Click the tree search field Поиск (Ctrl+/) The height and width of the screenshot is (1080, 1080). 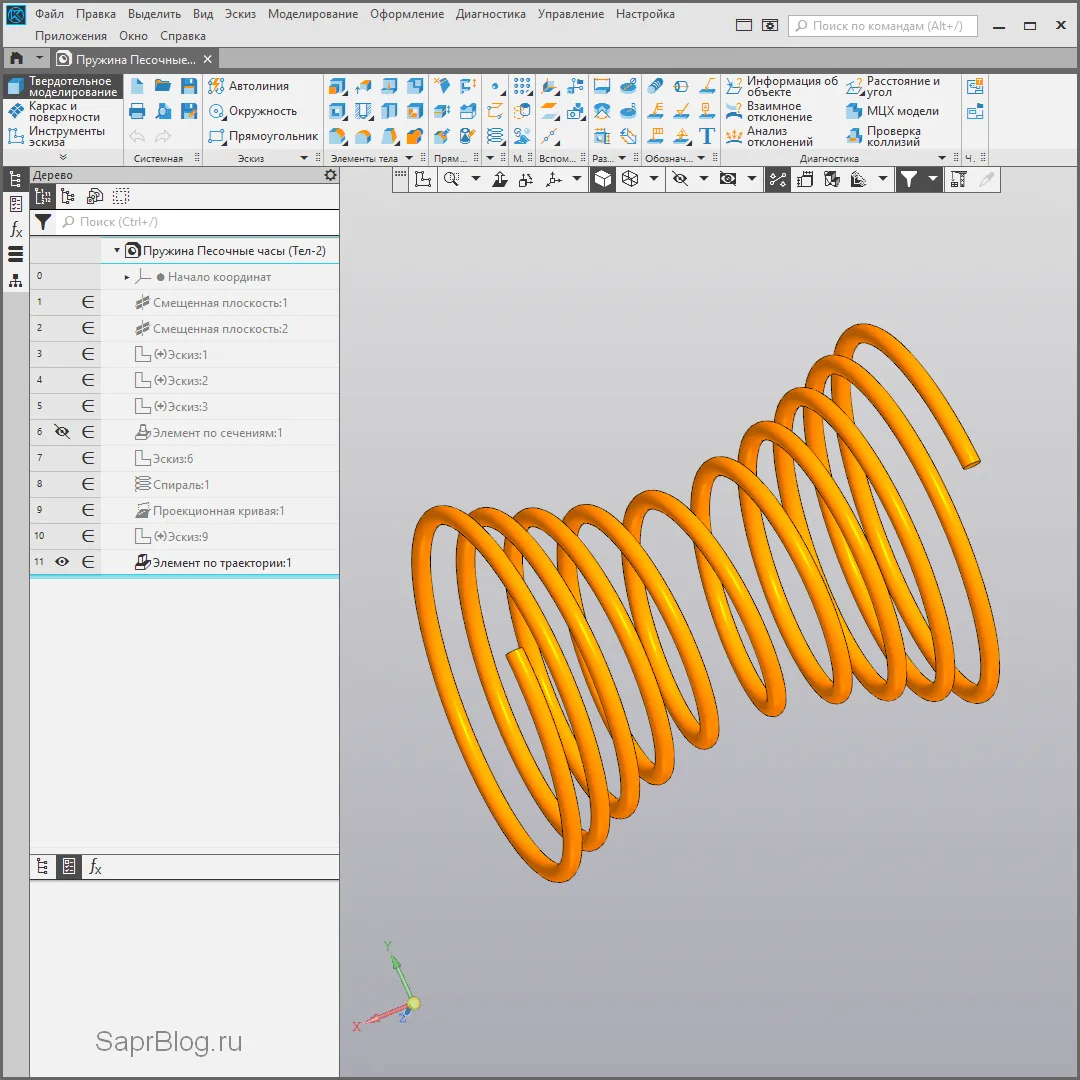195,222
